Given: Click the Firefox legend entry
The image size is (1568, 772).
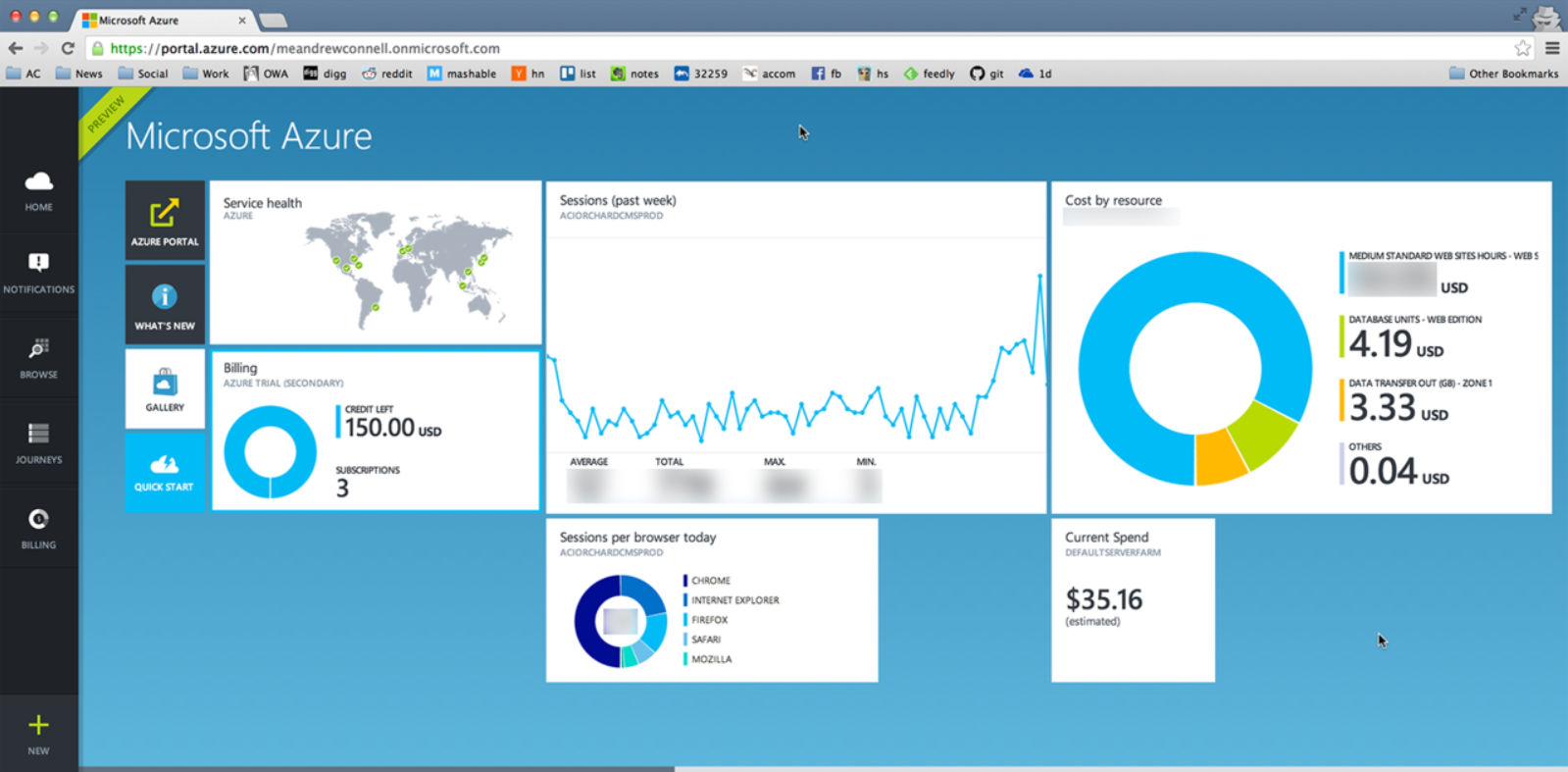Looking at the screenshot, I should 705,619.
